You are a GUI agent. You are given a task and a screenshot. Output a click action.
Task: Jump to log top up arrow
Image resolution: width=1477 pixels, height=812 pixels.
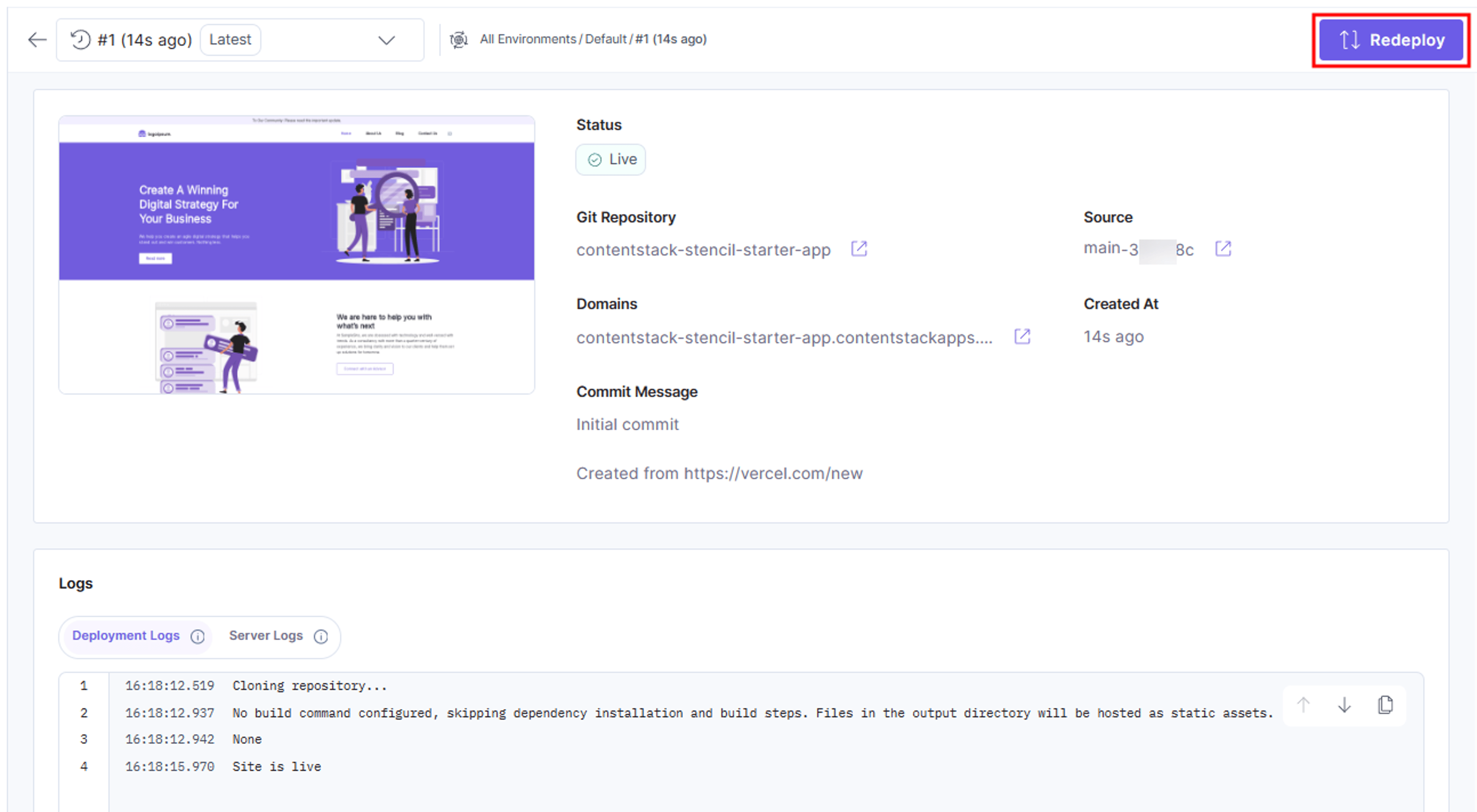pyautogui.click(x=1303, y=705)
